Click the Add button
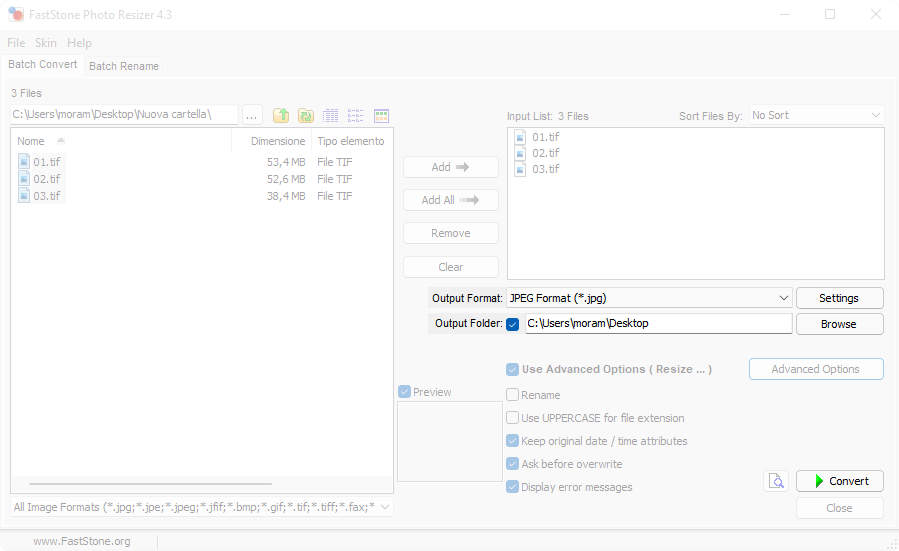Viewport: 899px width, 551px height. tap(451, 167)
